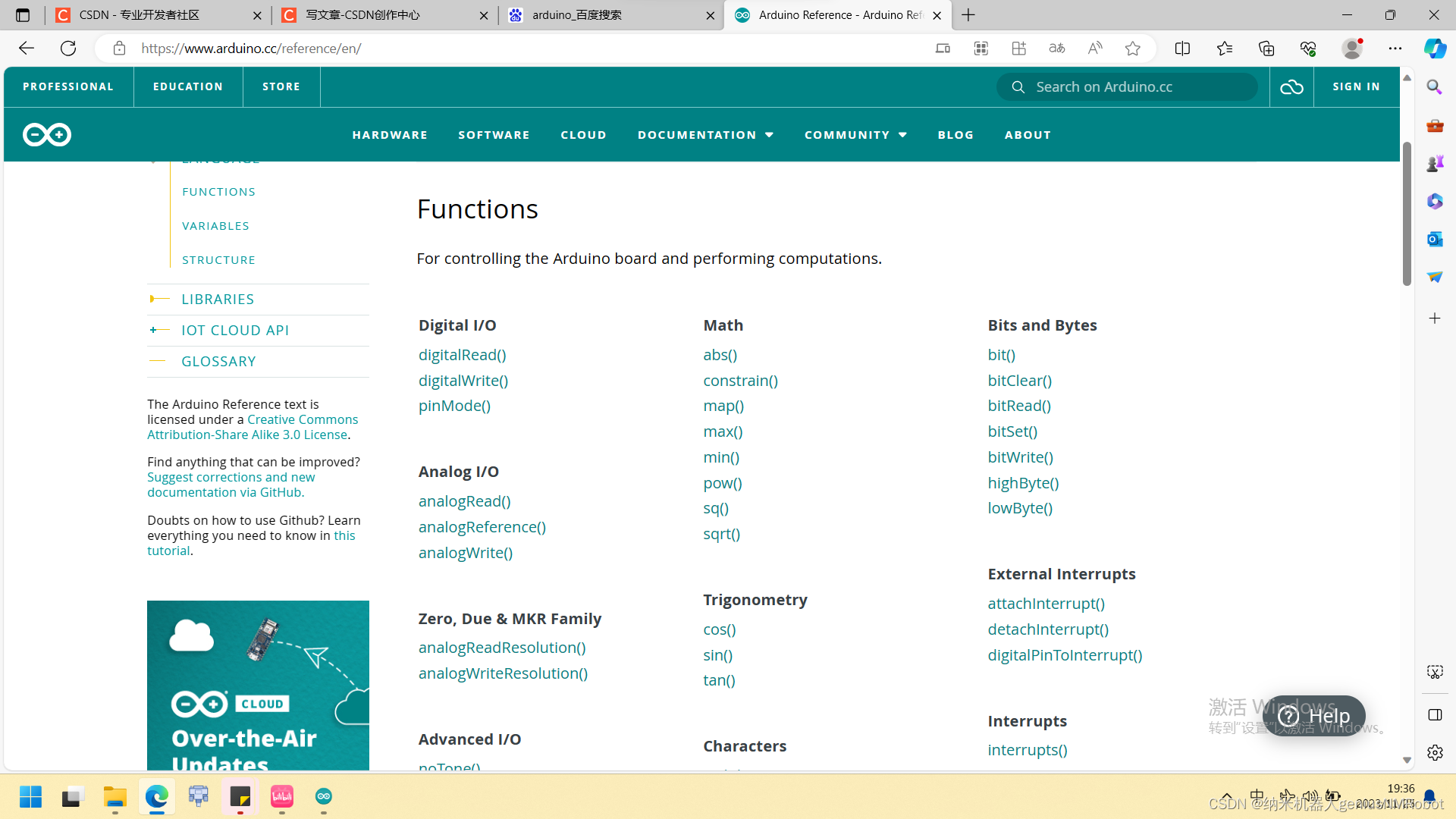Open the SOFTWARE menu item
Screen dimensions: 1456x819
[494, 134]
